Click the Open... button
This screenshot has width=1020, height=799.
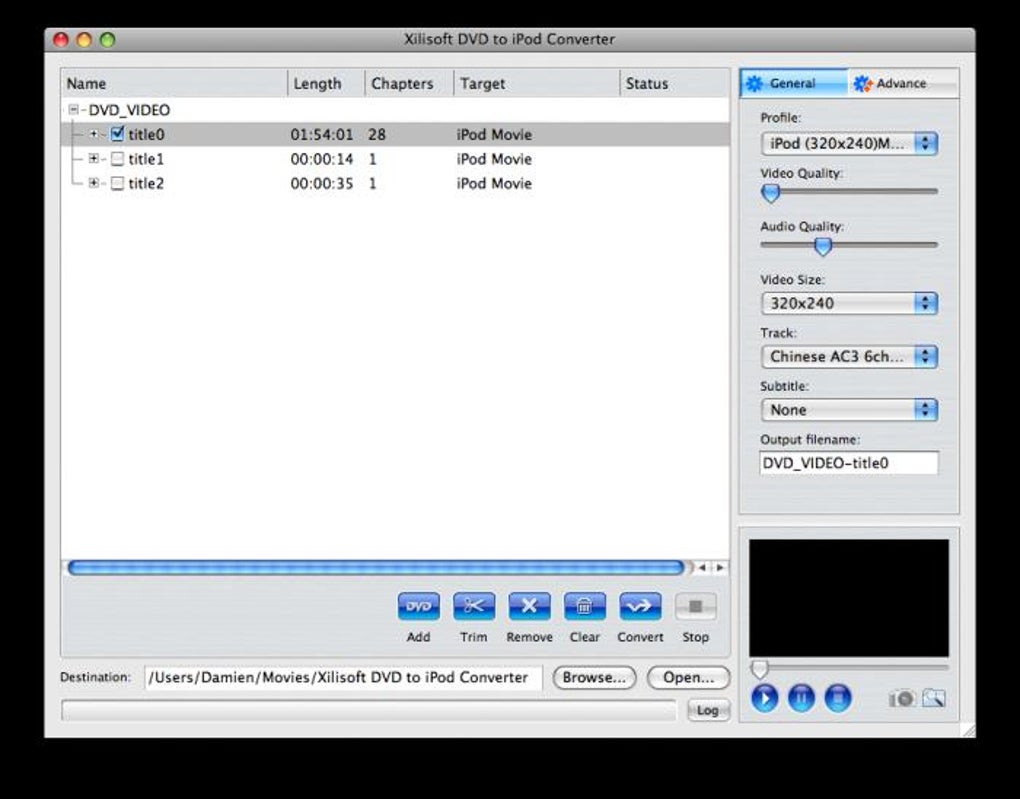688,677
